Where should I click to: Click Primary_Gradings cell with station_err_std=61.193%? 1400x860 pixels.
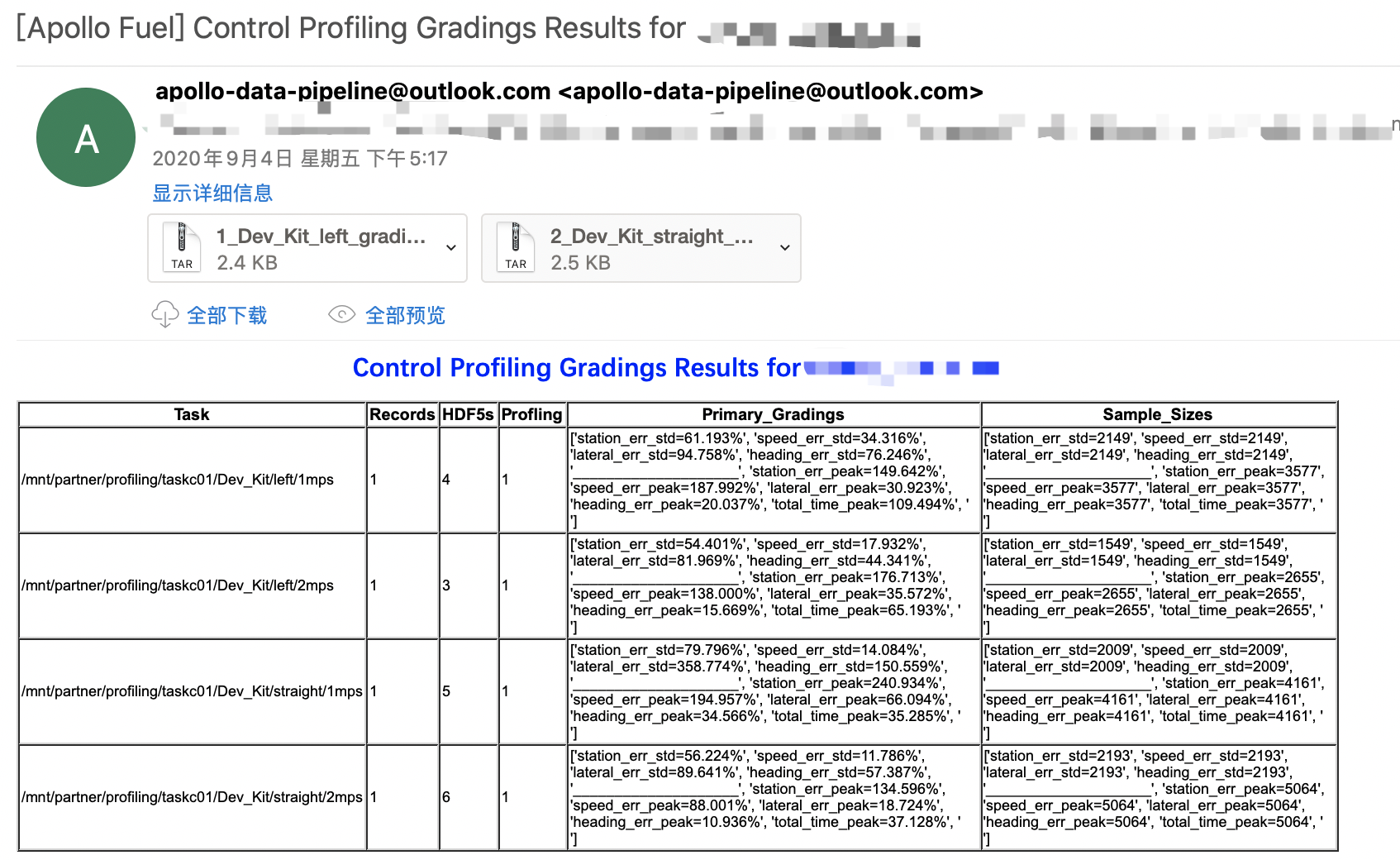774,480
